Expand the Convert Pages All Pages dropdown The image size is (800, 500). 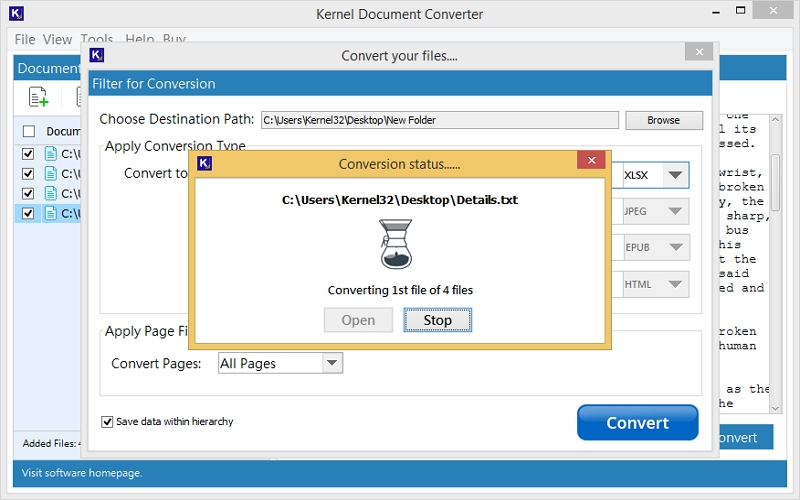332,363
